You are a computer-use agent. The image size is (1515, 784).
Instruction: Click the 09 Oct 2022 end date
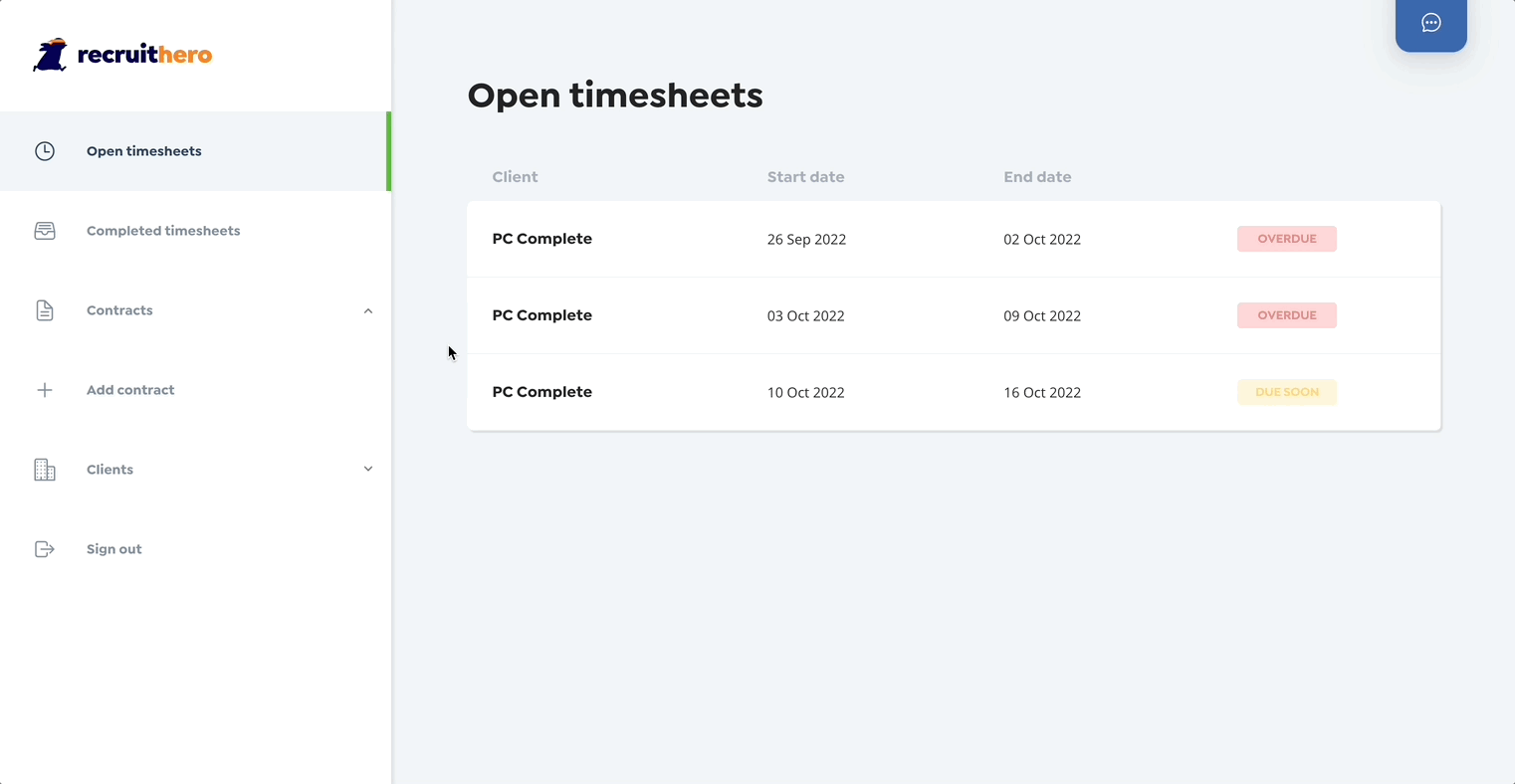[x=1042, y=316]
